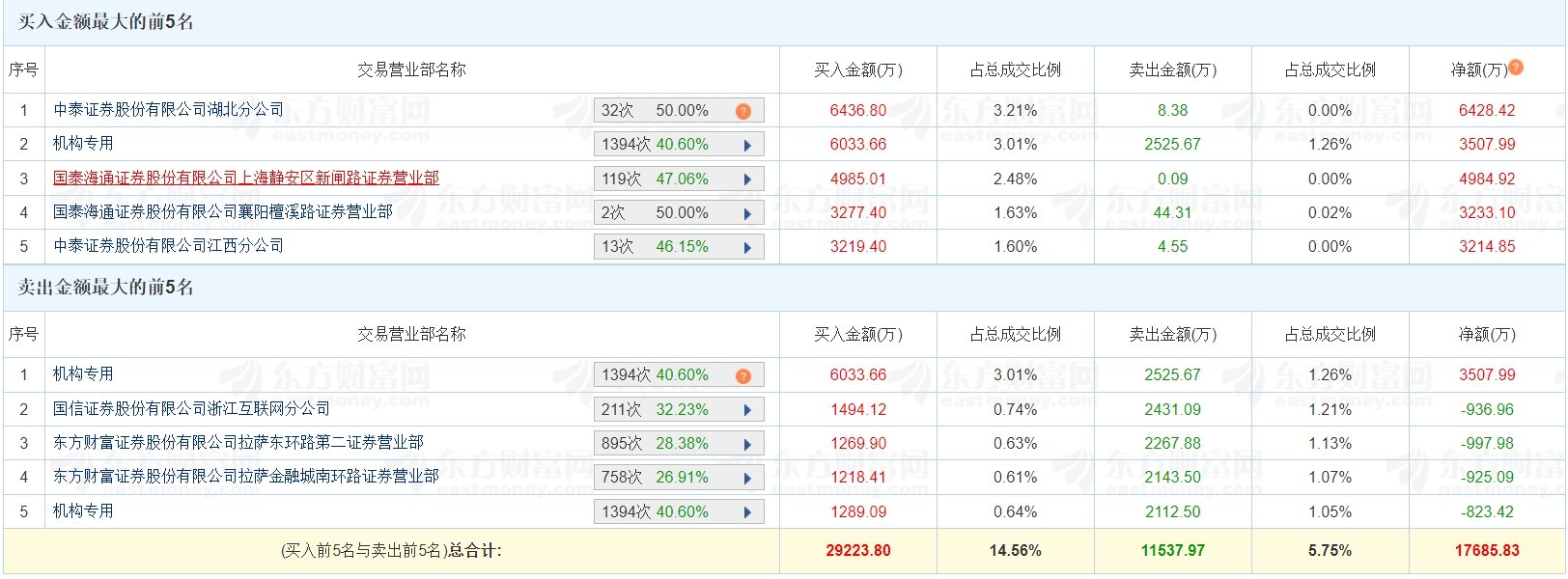
Task: Click the (买入前5名与卖出前5名)总合计 label
Action: pos(391,551)
